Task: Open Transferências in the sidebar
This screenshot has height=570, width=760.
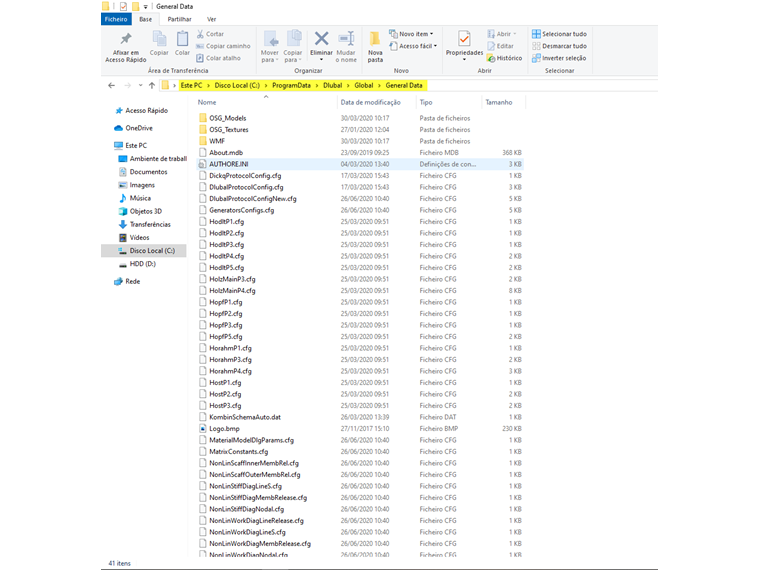Action: point(144,224)
